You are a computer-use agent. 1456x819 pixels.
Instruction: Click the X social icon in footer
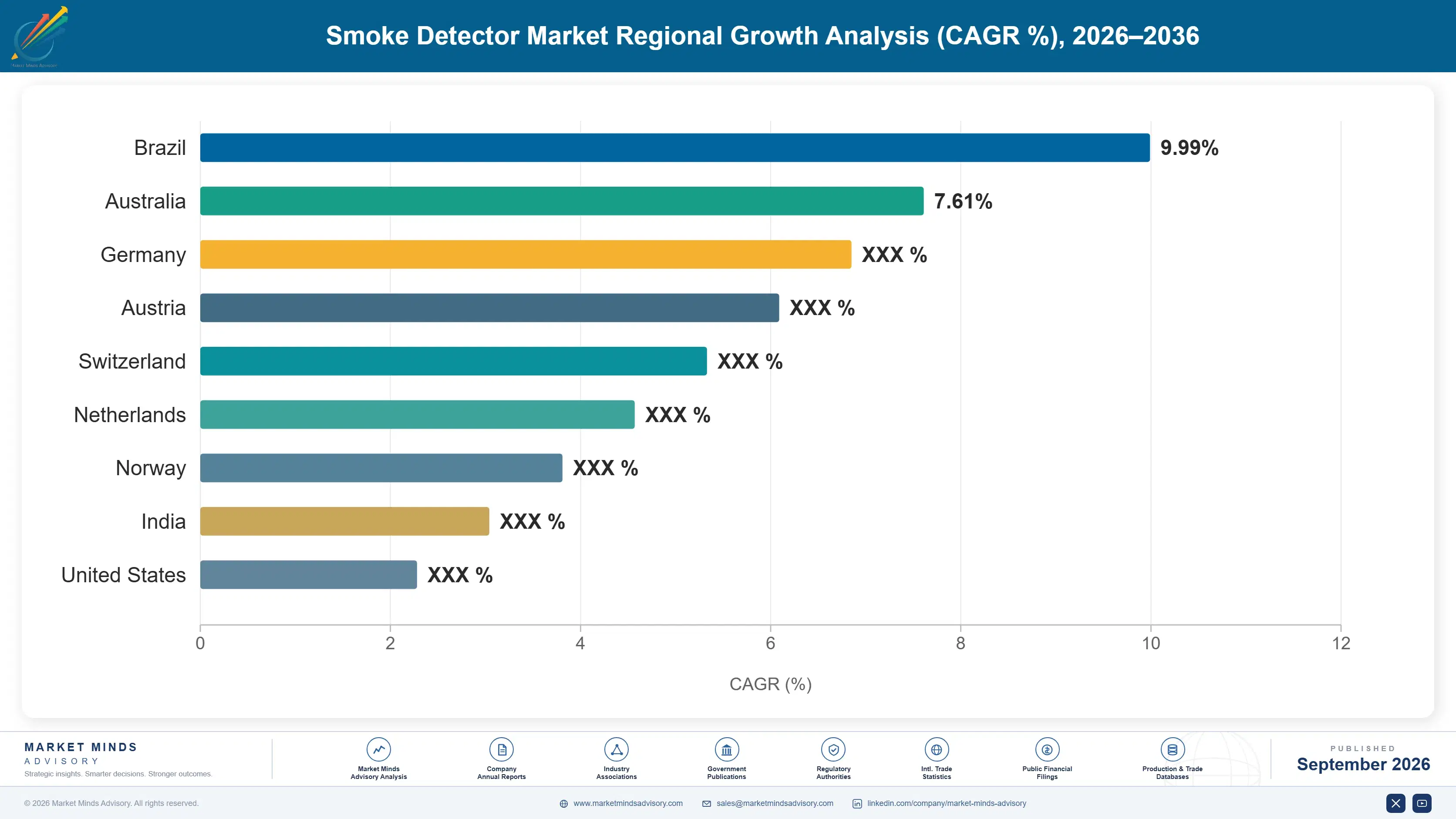coord(1395,803)
